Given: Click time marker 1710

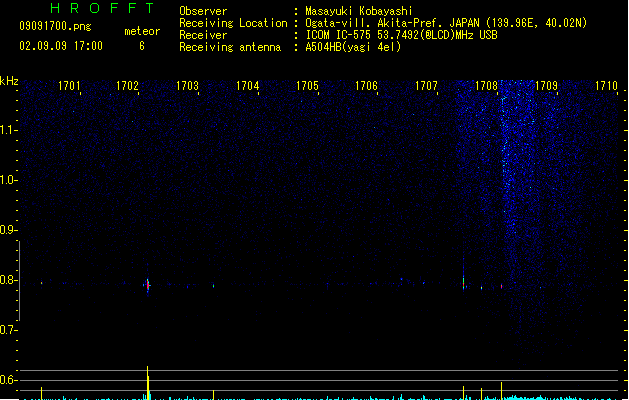Looking at the screenshot, I should 606,86.
